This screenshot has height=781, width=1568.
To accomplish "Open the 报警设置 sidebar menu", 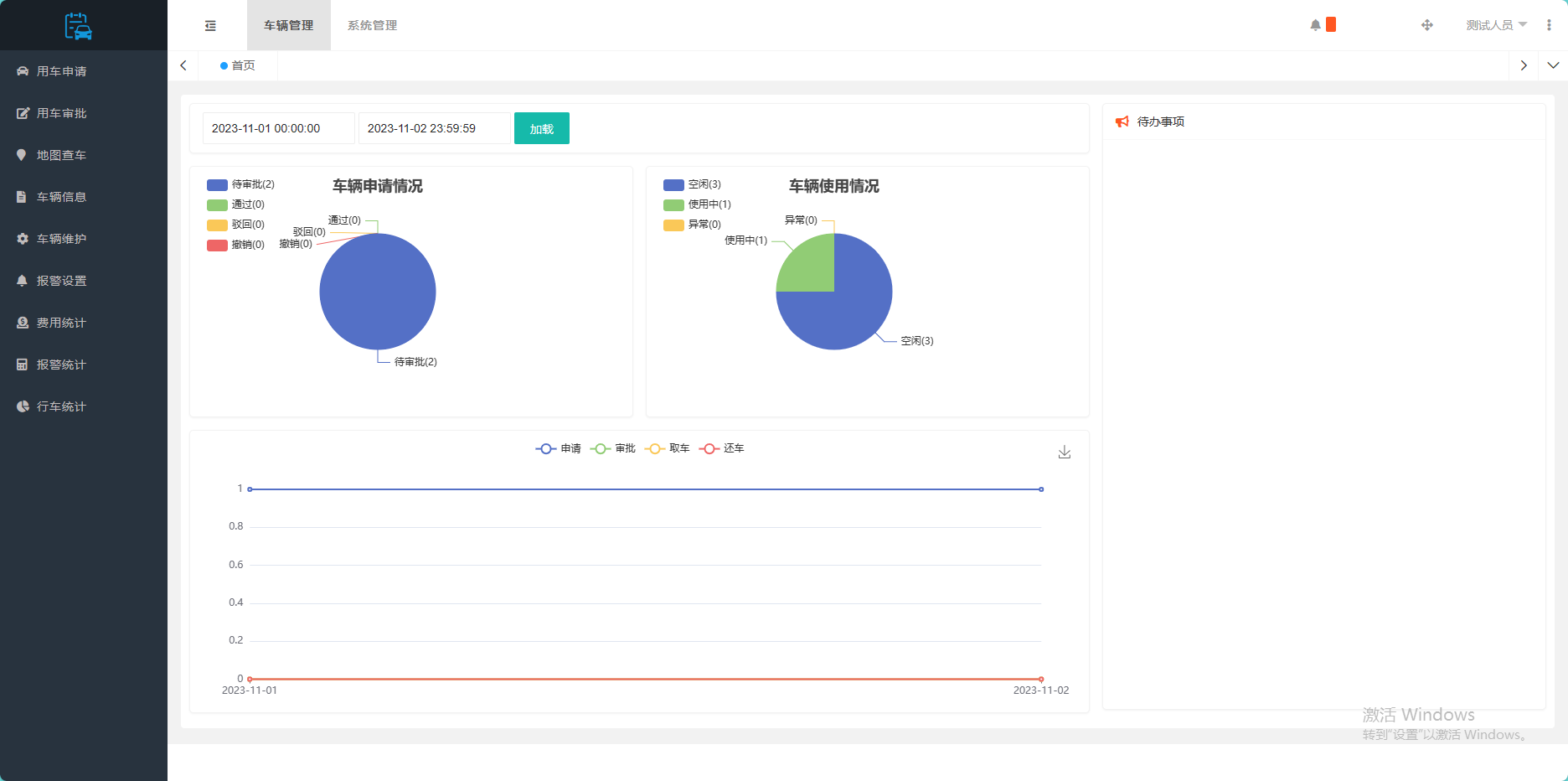I will (84, 281).
